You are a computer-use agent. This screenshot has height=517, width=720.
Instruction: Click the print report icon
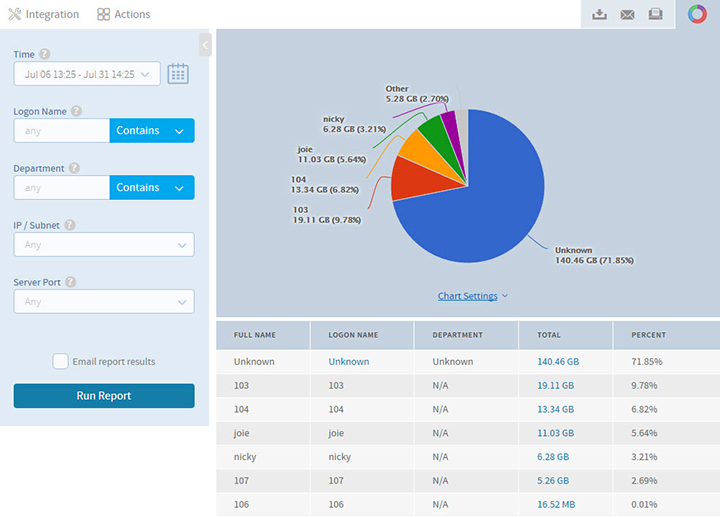coord(655,14)
